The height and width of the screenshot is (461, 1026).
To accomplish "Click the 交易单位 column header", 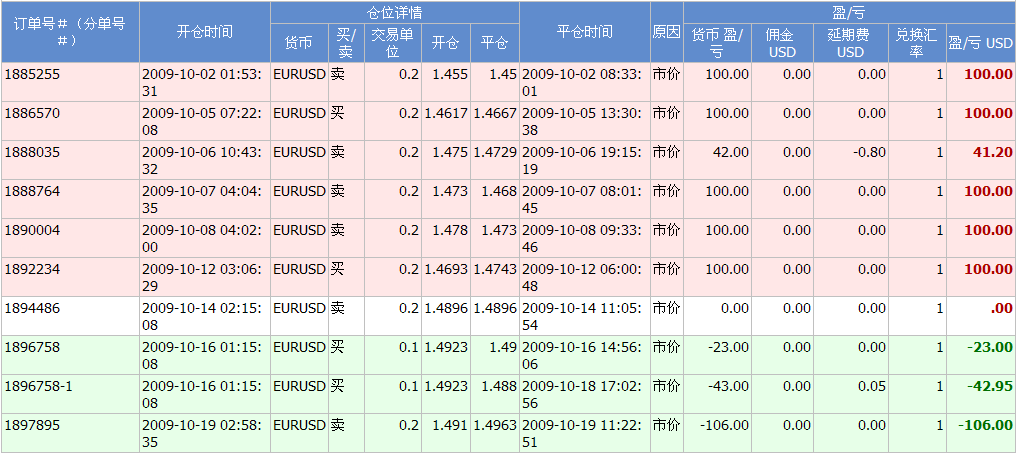I will tap(392, 44).
